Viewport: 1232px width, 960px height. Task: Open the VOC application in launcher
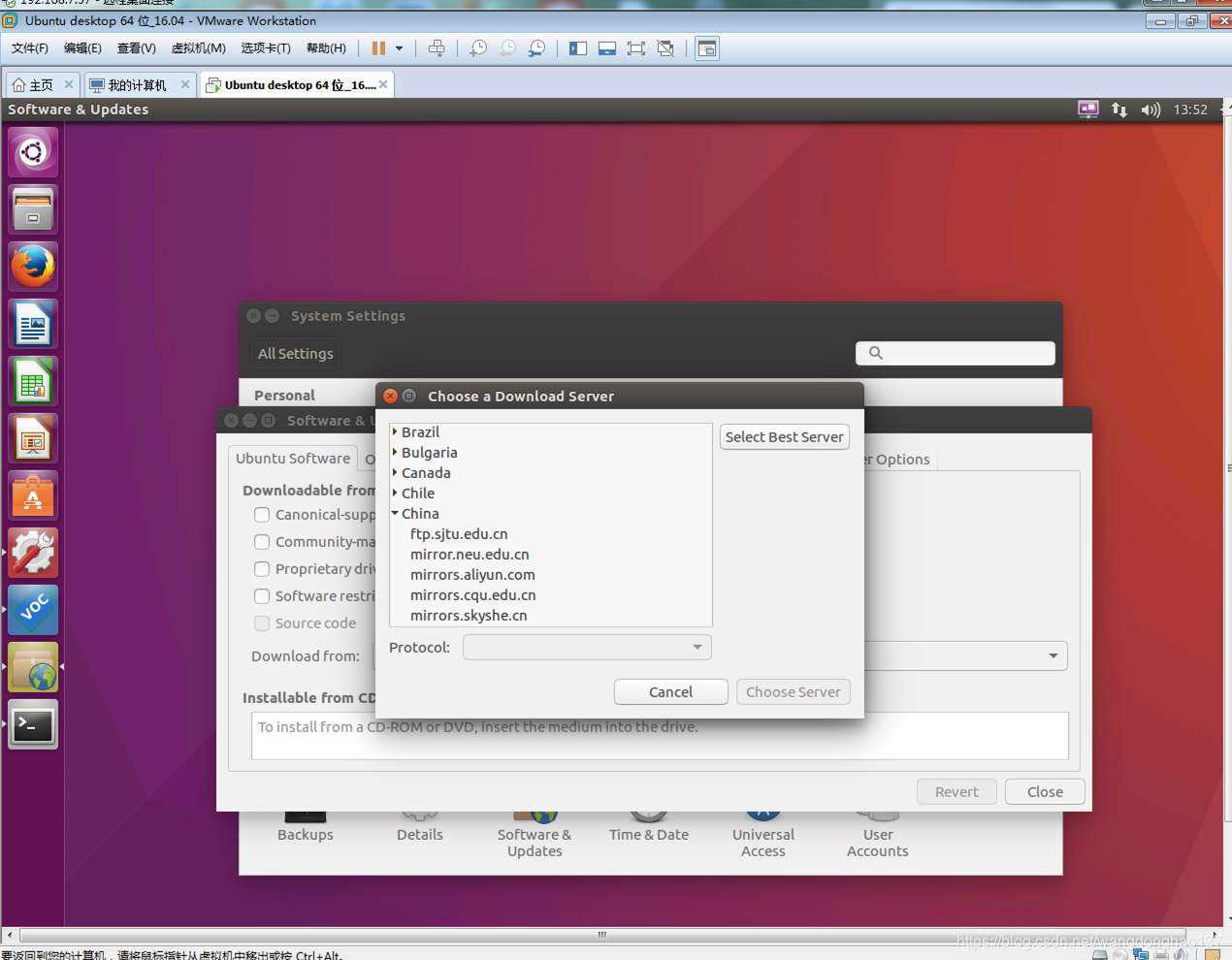(33, 610)
